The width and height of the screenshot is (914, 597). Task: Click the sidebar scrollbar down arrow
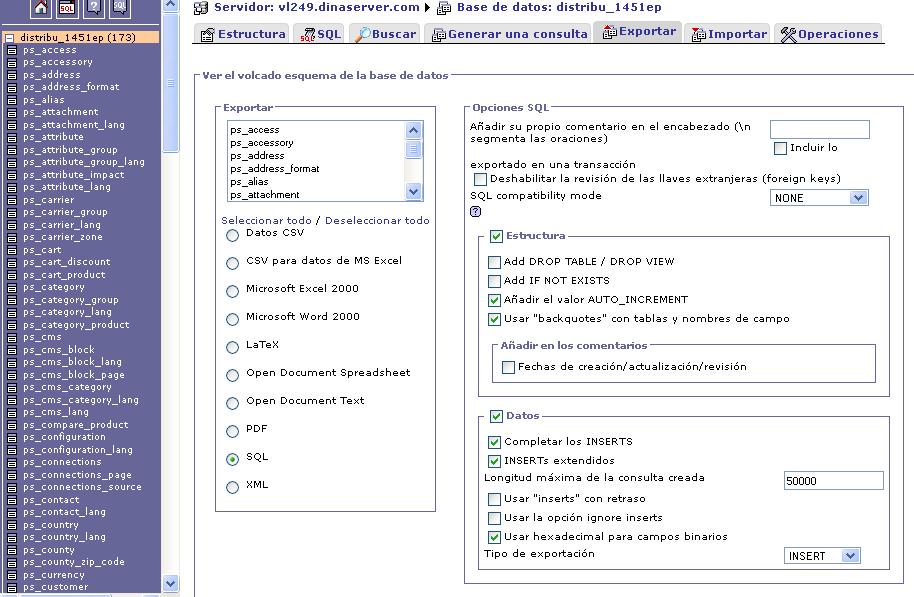(x=170, y=583)
